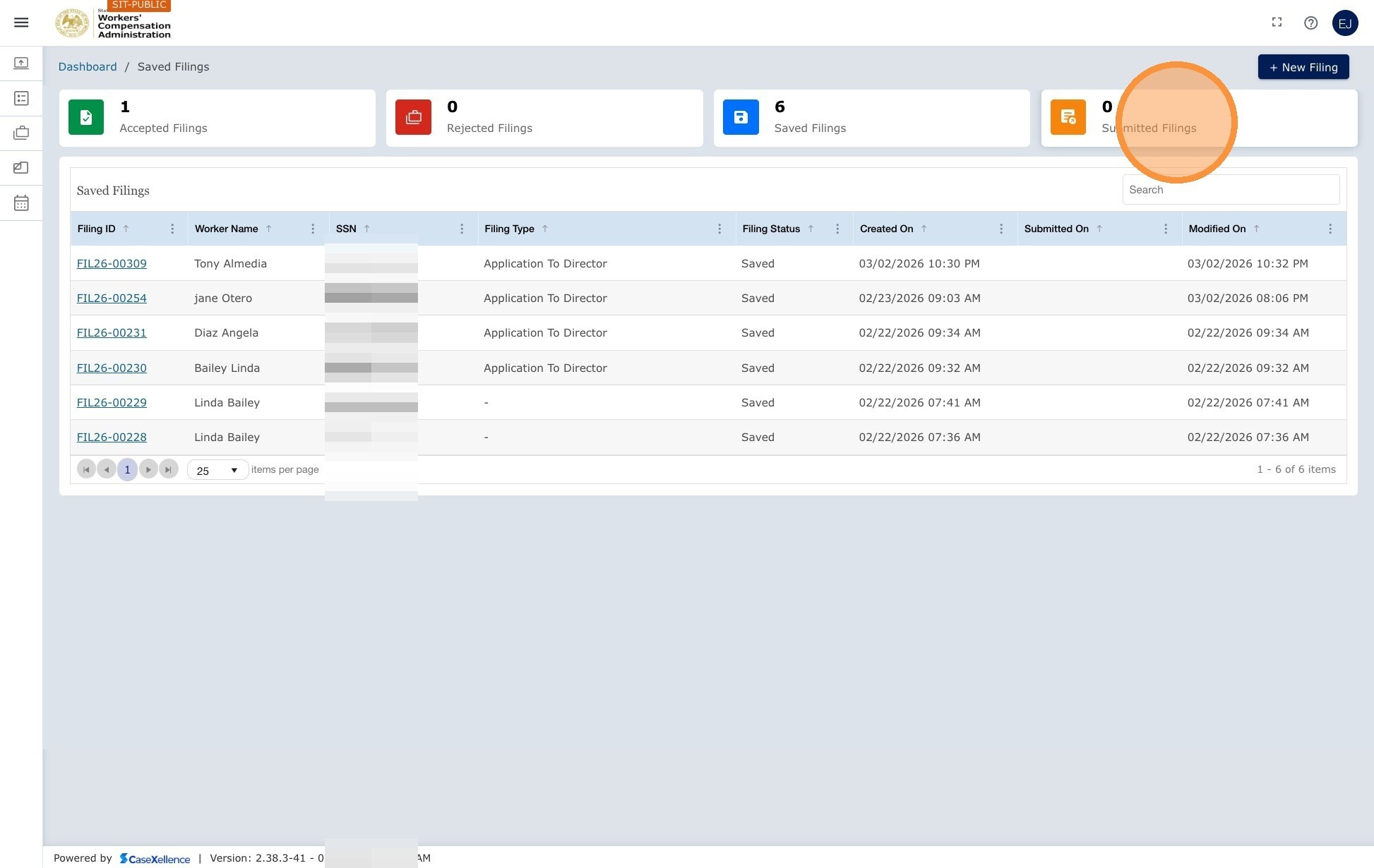Click the blue Saved Filings icon
The height and width of the screenshot is (868, 1374).
(x=741, y=117)
